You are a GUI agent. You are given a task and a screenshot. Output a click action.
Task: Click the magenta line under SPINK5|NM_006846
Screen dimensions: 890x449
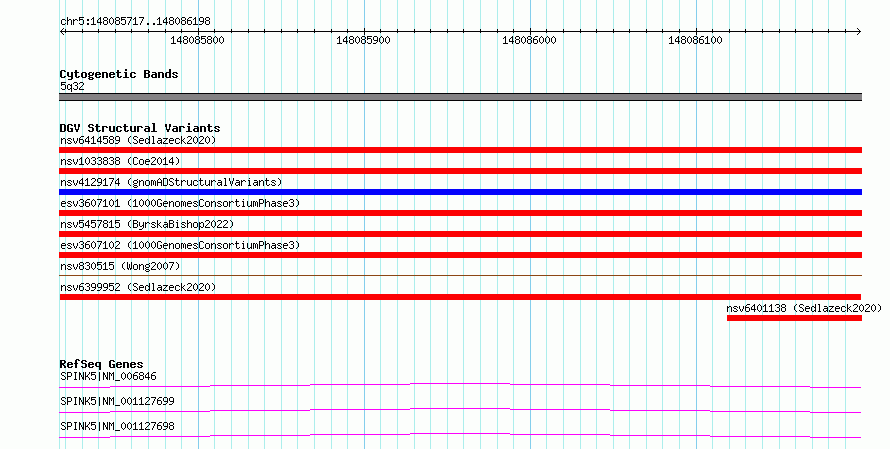click(460, 385)
